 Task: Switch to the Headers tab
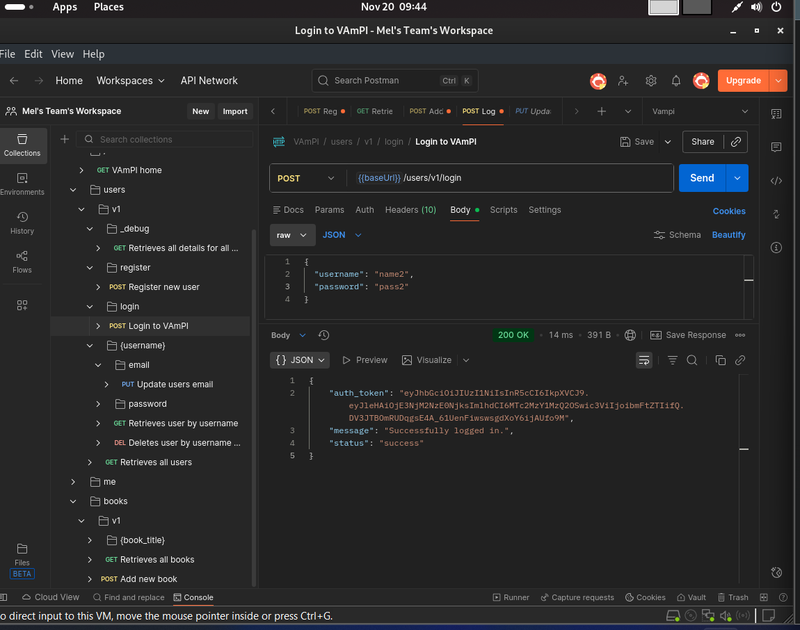pyautogui.click(x=410, y=210)
